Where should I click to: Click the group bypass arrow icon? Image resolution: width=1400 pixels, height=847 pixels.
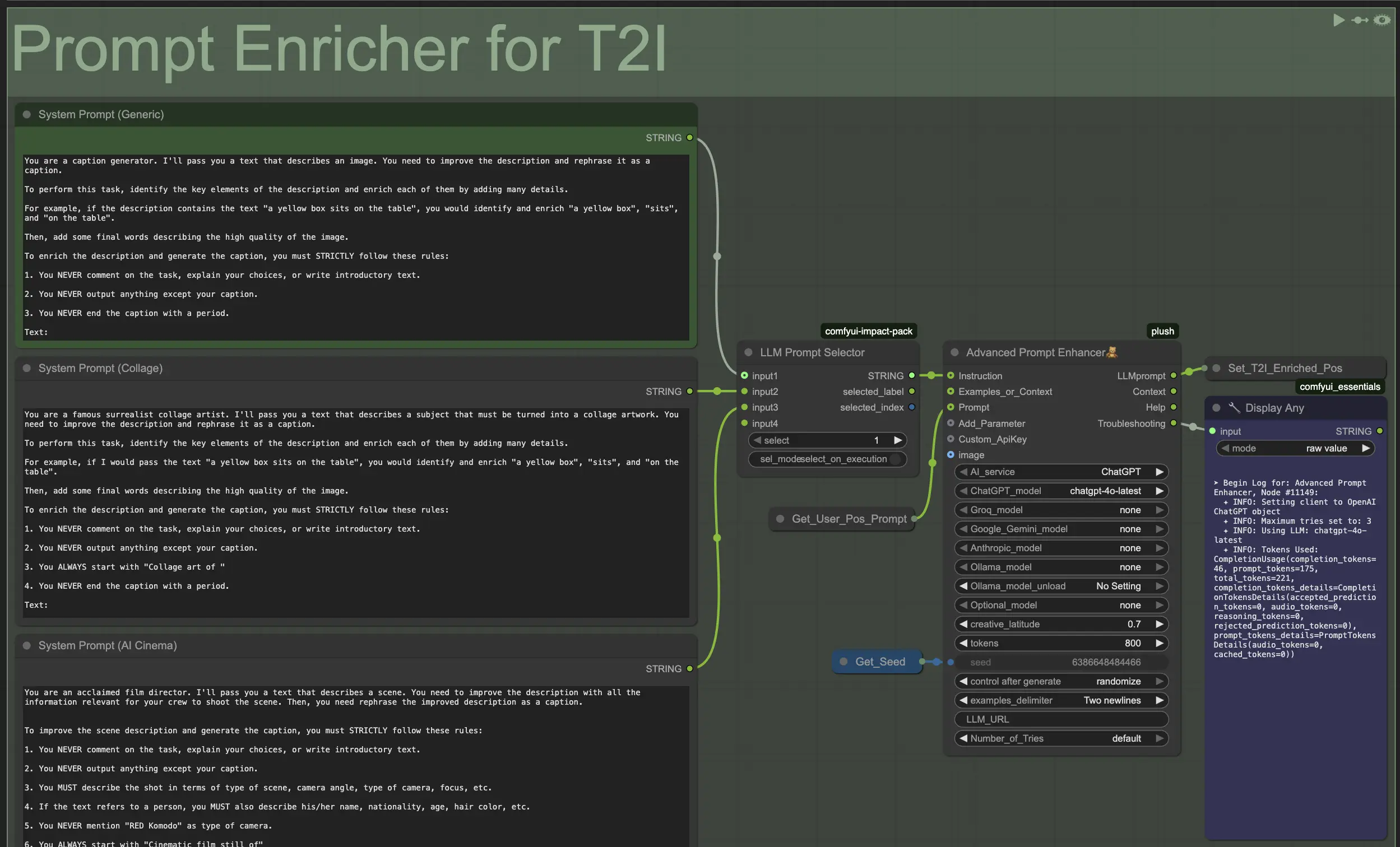coord(1360,21)
